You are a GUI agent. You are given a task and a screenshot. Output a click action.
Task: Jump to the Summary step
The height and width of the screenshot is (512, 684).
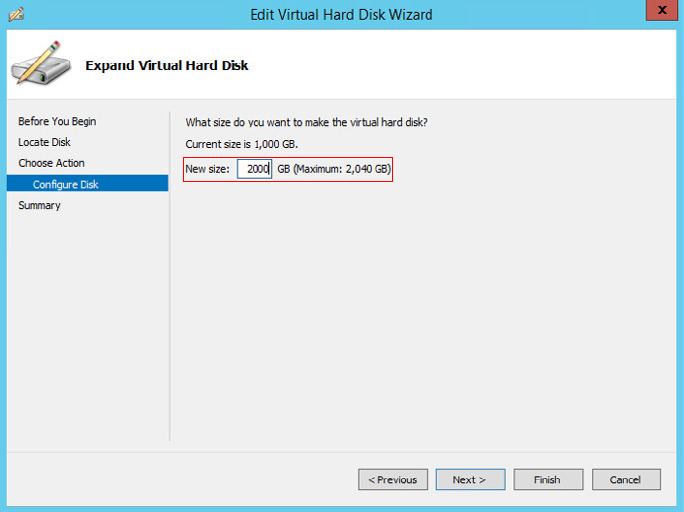click(39, 205)
